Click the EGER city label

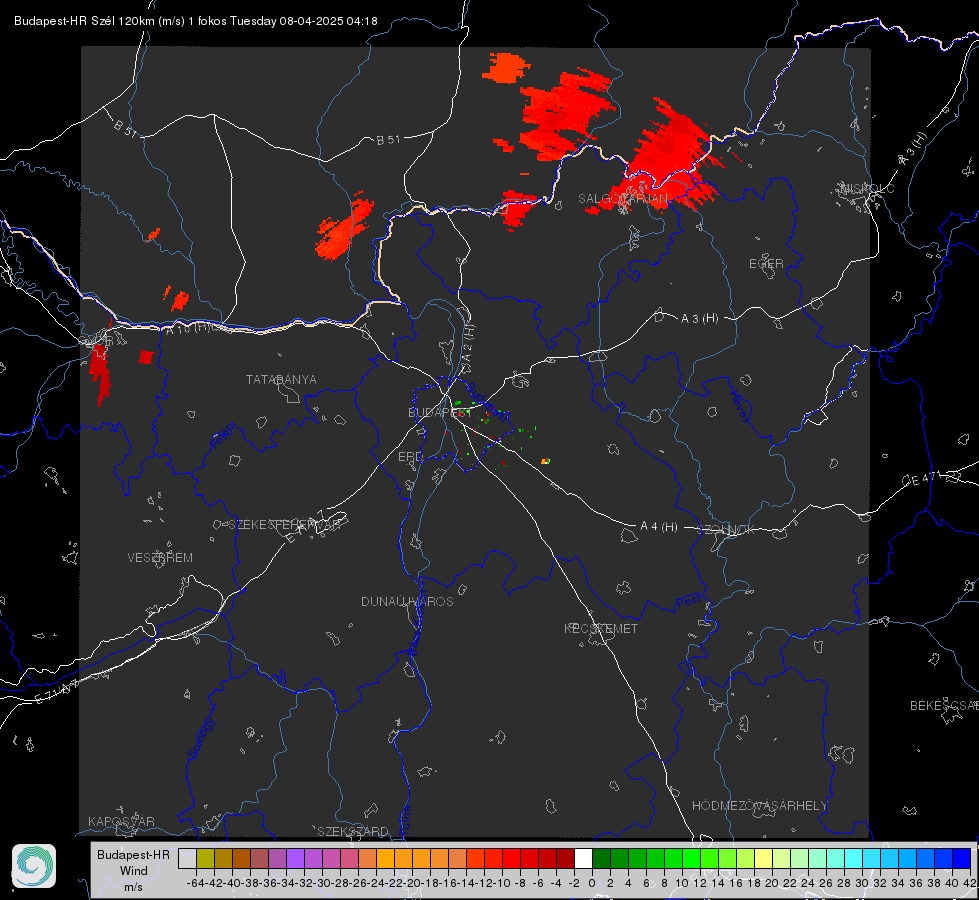coord(766,264)
